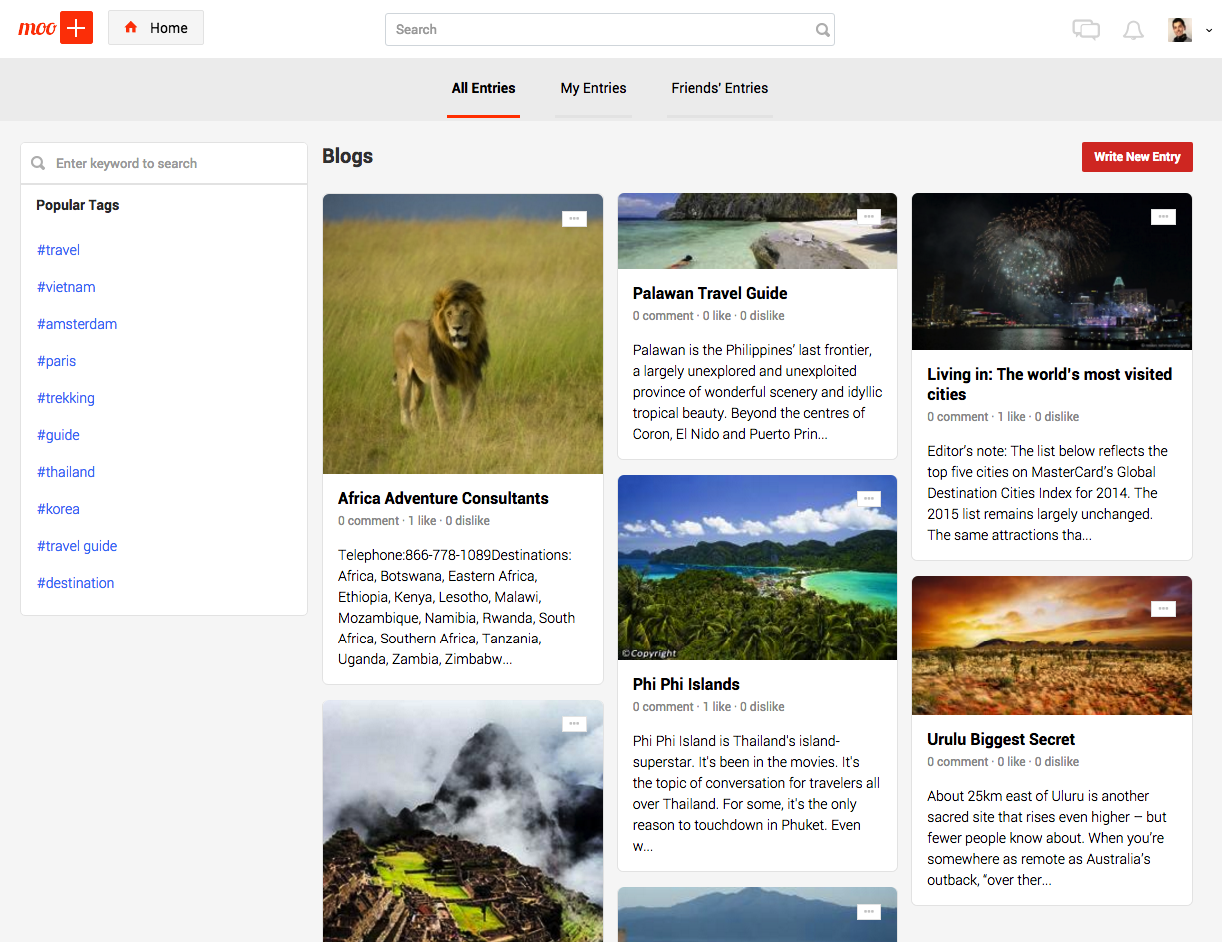Viewport: 1222px width, 942px height.
Task: Open the Machu Picchu mountain photo
Action: 463,821
